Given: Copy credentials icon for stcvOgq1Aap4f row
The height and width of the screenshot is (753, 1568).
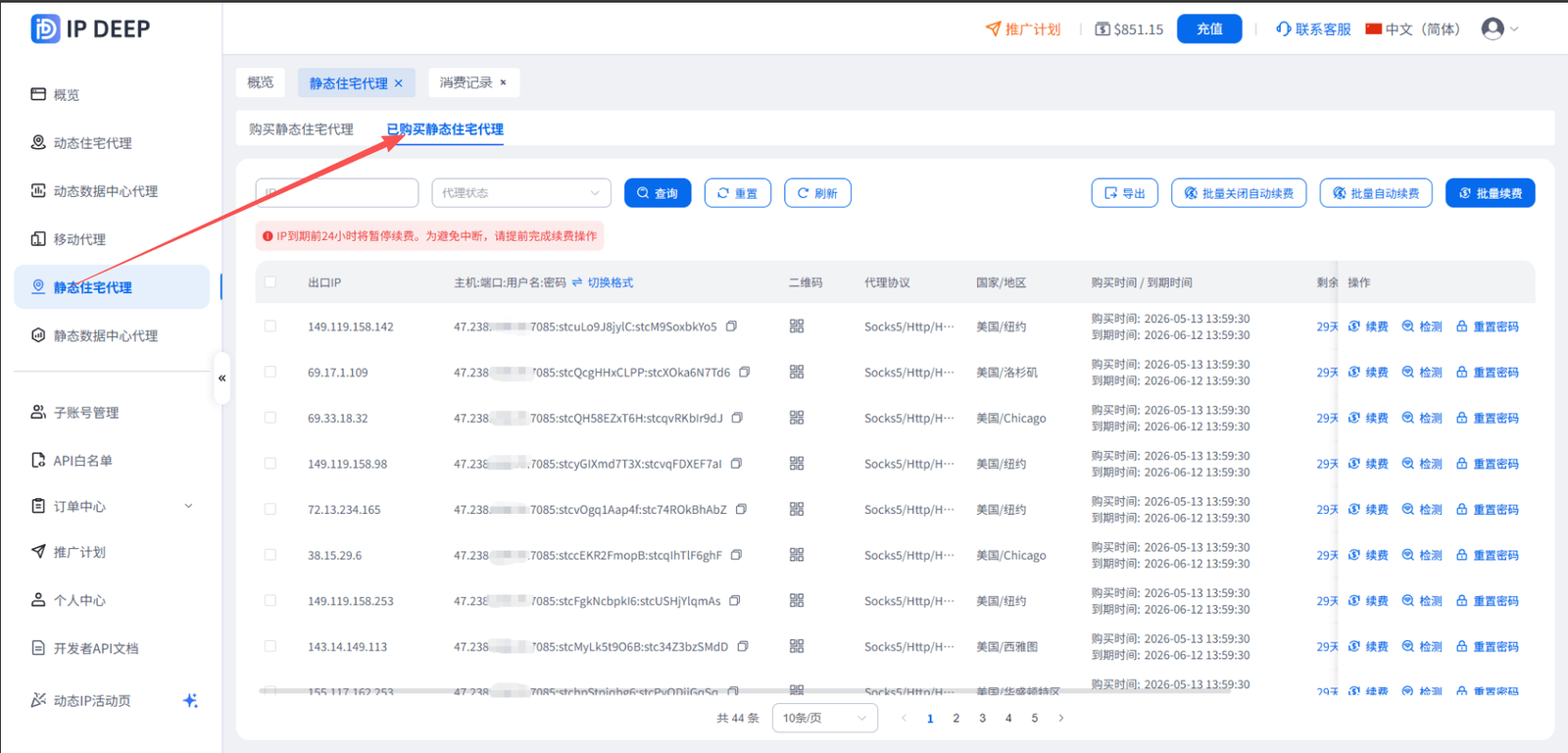Looking at the screenshot, I should tap(741, 509).
